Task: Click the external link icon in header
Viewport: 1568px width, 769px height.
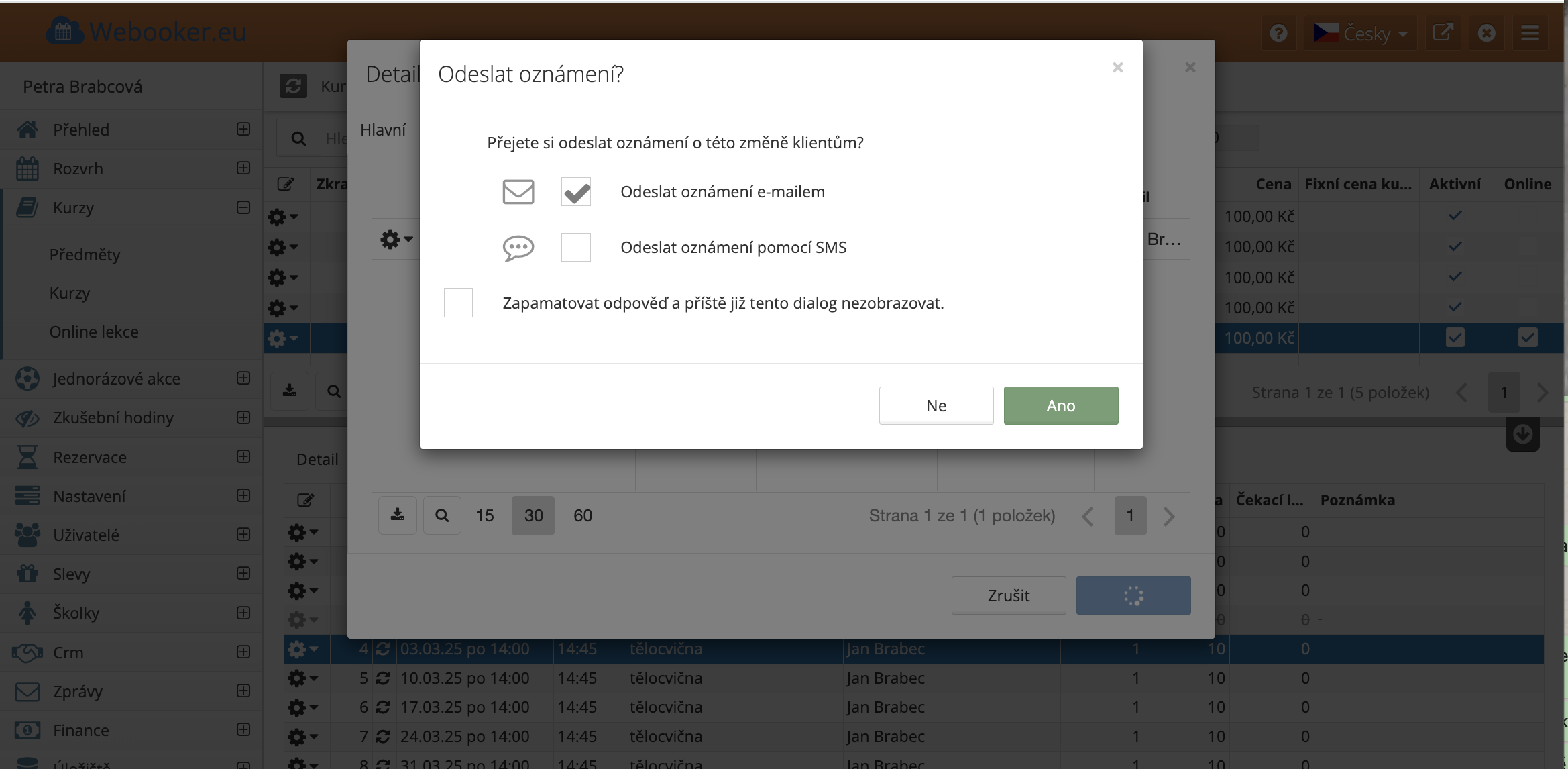Action: 1442,33
